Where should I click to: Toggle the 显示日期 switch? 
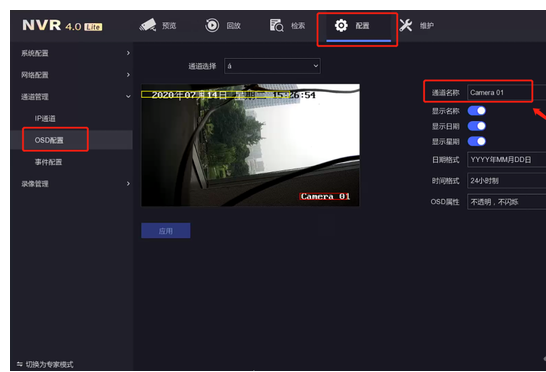pyautogui.click(x=477, y=126)
